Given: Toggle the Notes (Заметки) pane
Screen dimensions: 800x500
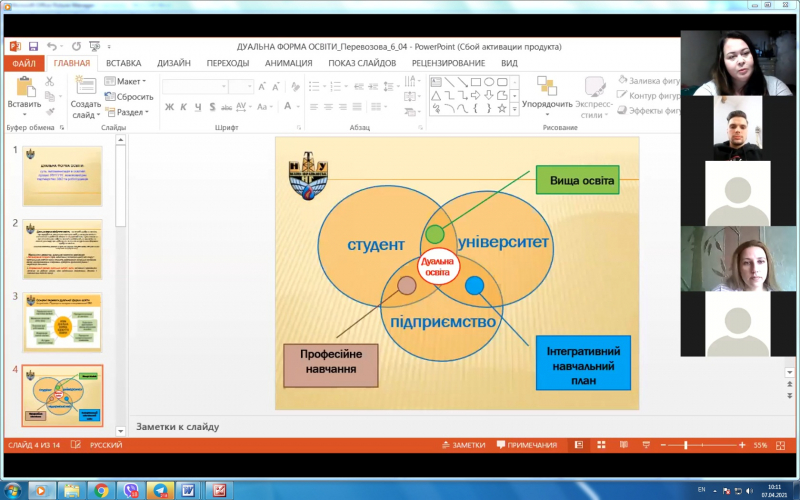Looking at the screenshot, I should pos(462,445).
